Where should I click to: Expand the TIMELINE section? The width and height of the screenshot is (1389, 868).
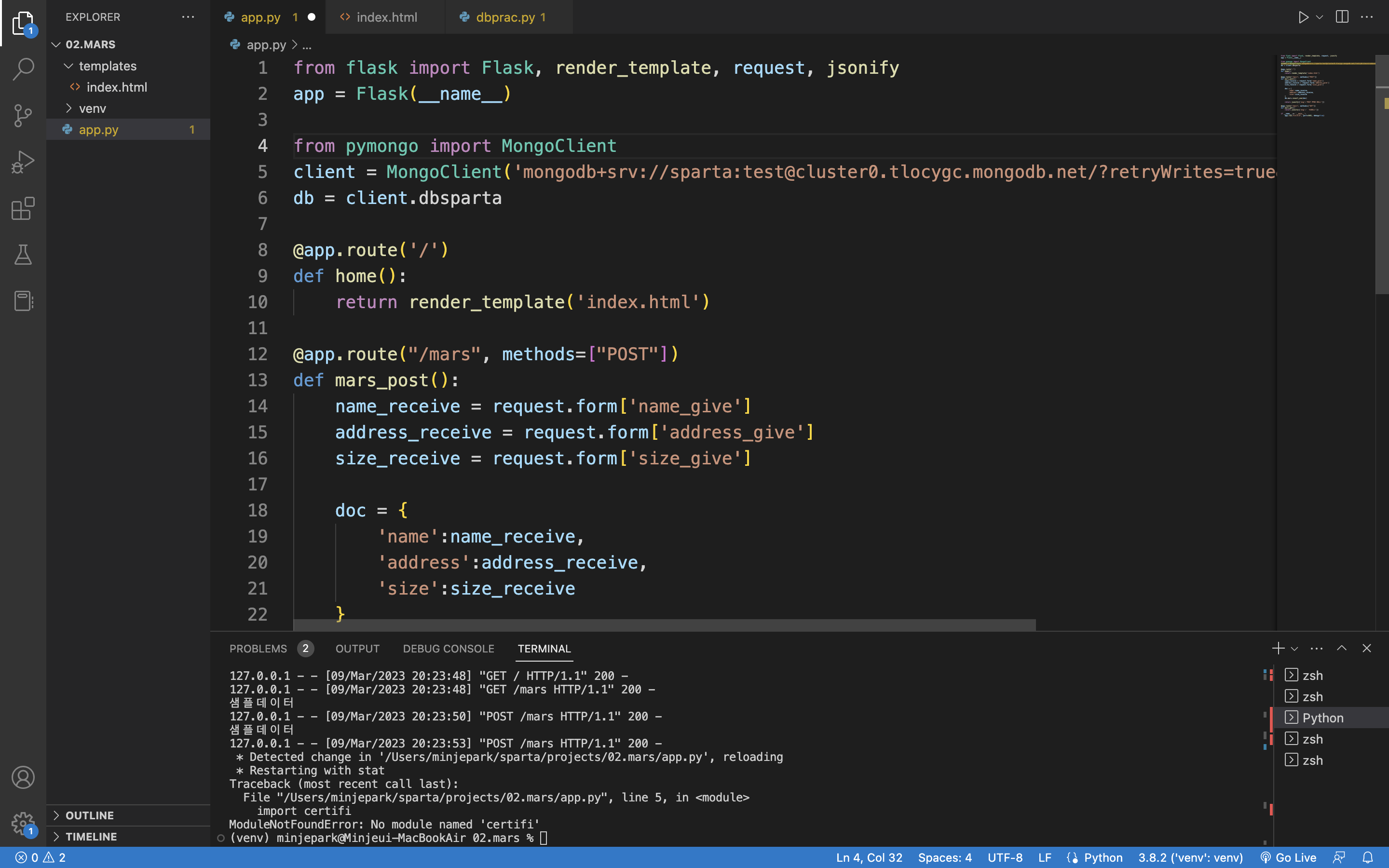point(129,837)
